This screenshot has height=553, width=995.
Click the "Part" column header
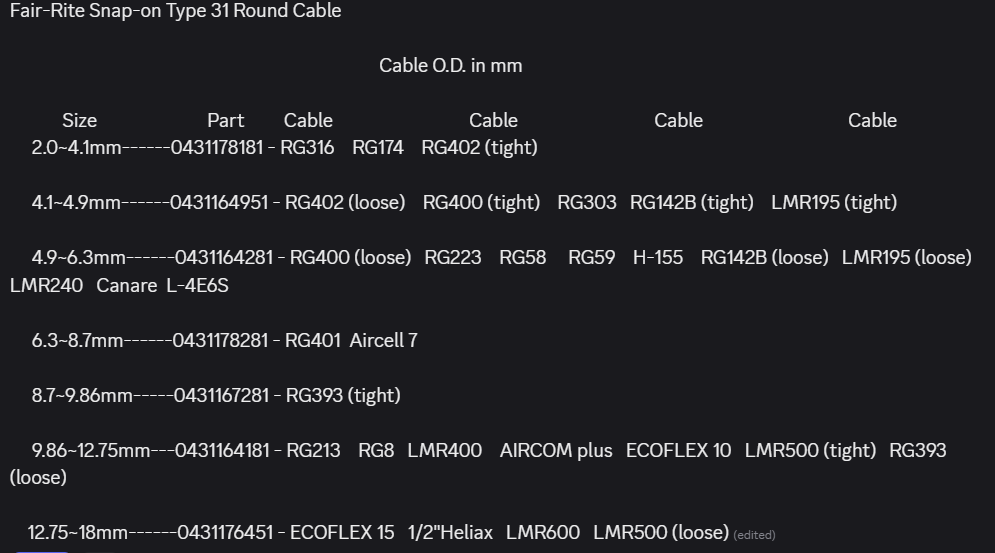(x=225, y=121)
